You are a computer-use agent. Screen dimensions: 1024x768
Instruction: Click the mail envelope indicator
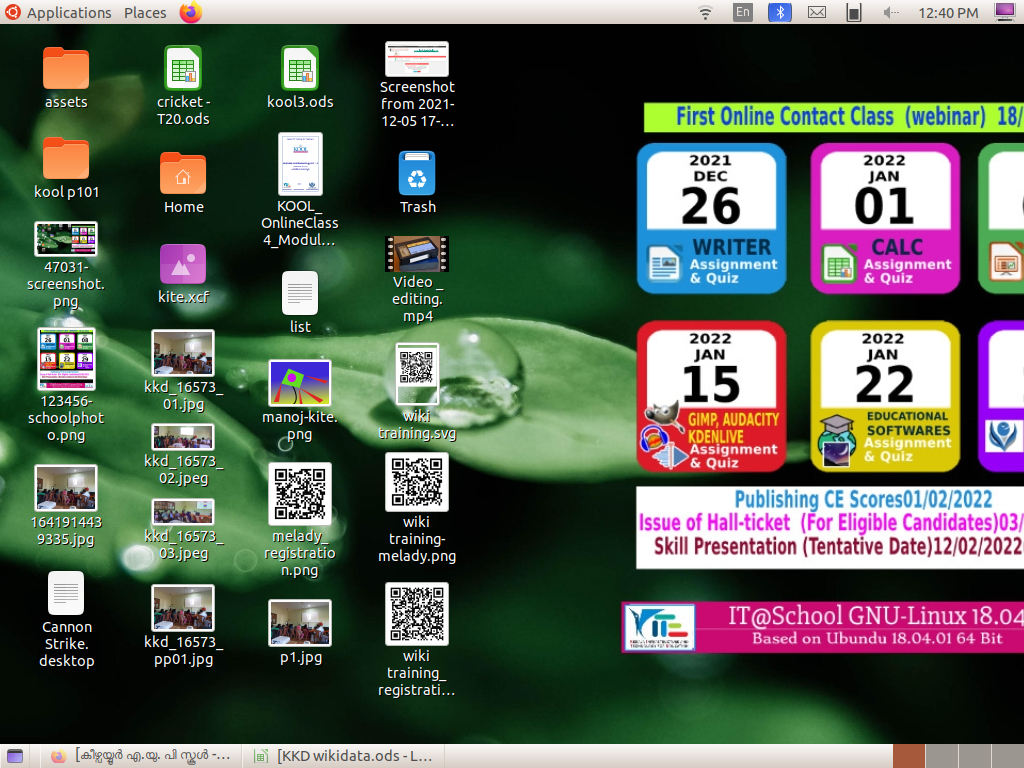(817, 12)
